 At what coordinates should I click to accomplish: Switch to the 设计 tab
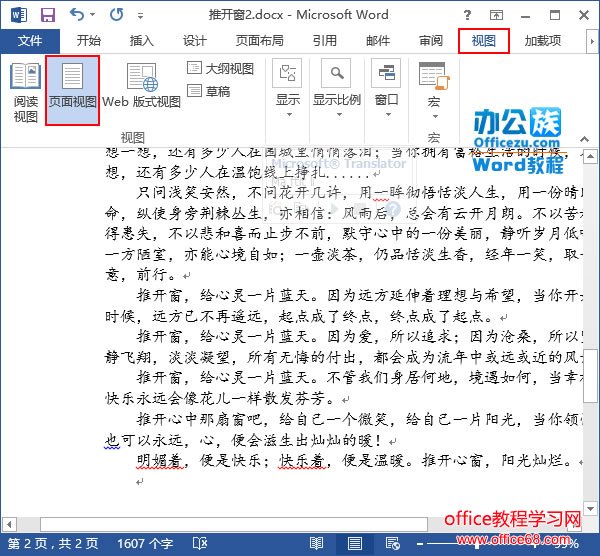click(194, 41)
